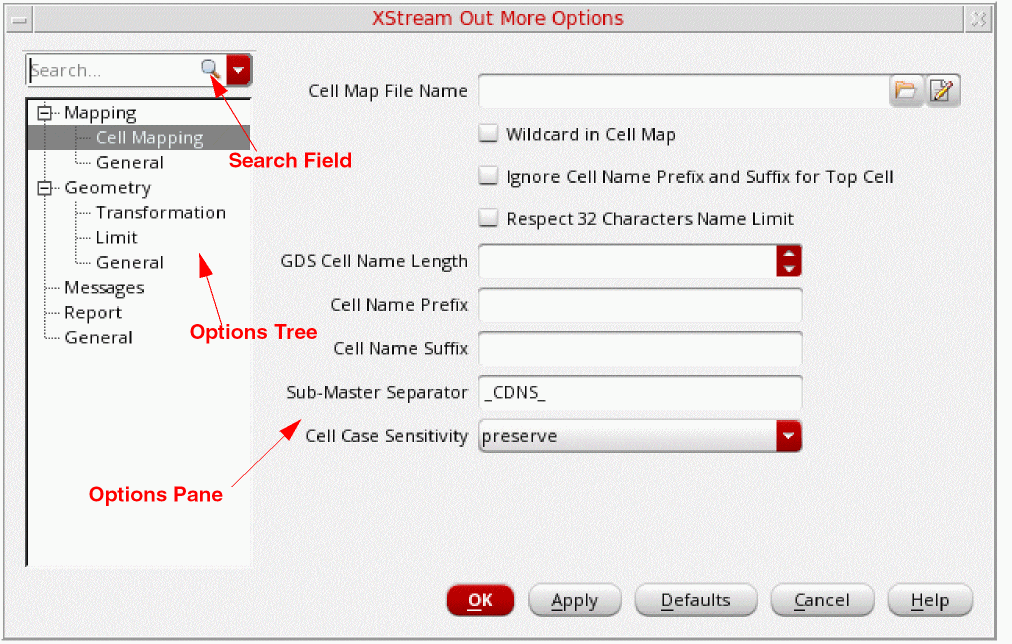
Task: Decrease GDS Cell Name Length value
Action: point(789,268)
